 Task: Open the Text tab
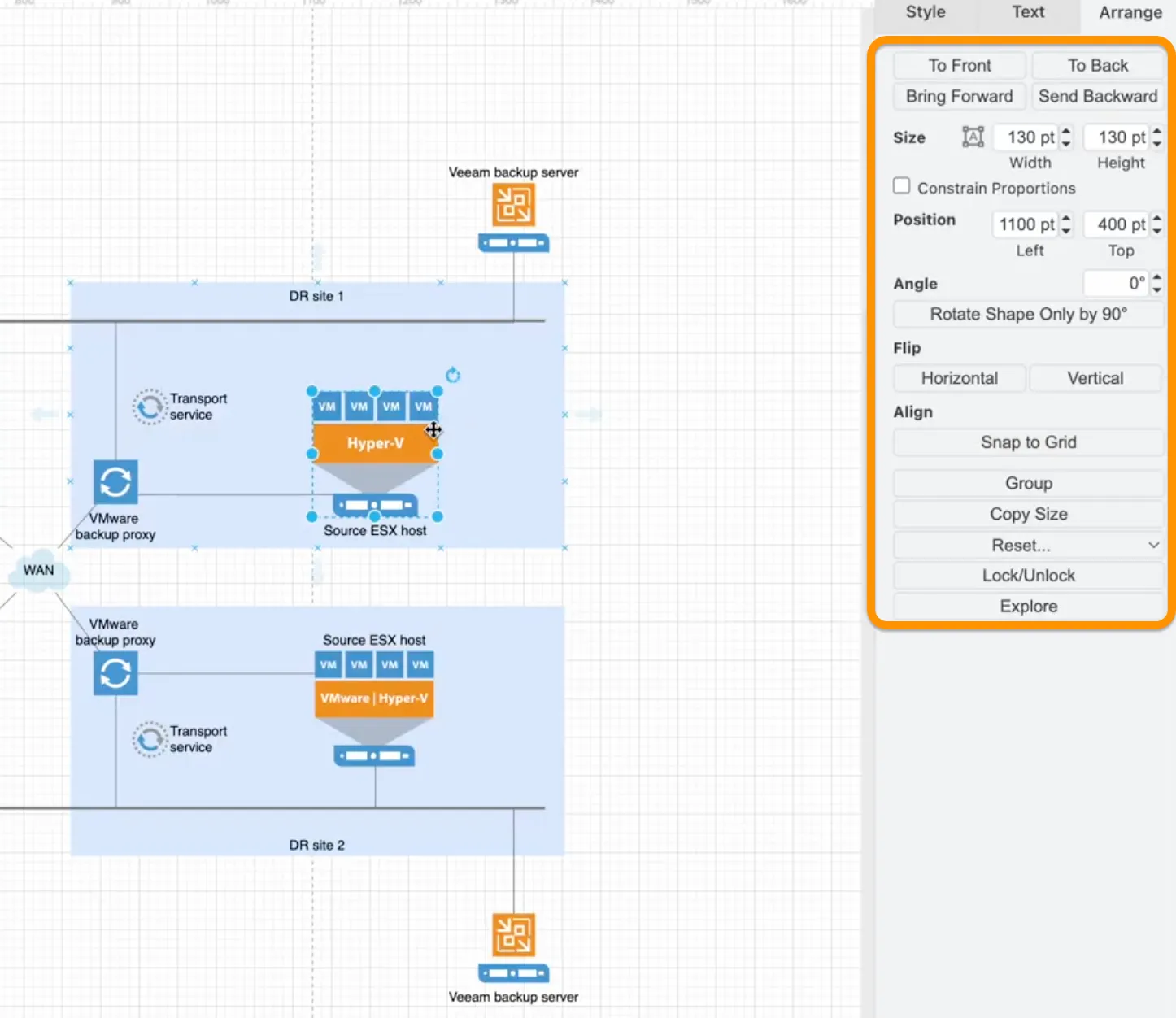1028,12
